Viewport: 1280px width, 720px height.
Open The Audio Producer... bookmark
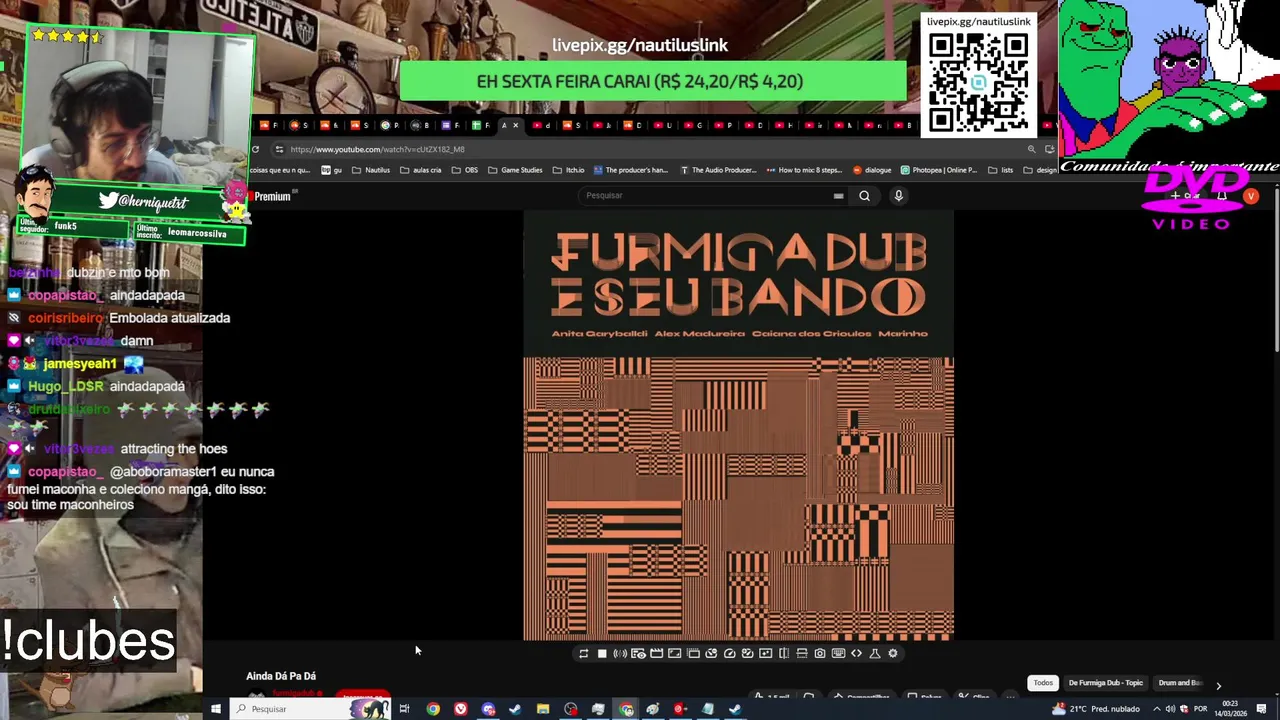(718, 170)
